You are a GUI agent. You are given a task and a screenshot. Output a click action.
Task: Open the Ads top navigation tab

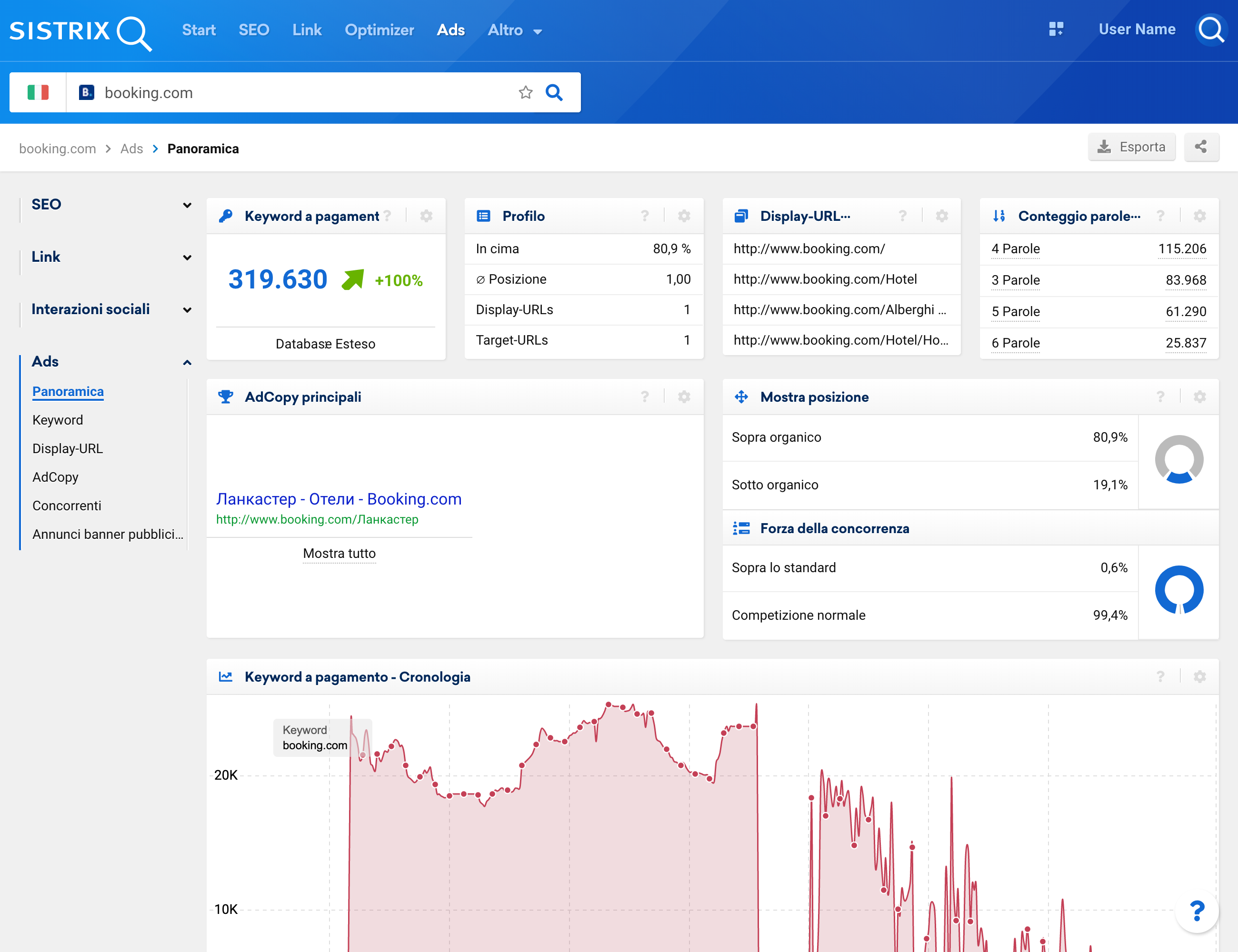point(450,30)
